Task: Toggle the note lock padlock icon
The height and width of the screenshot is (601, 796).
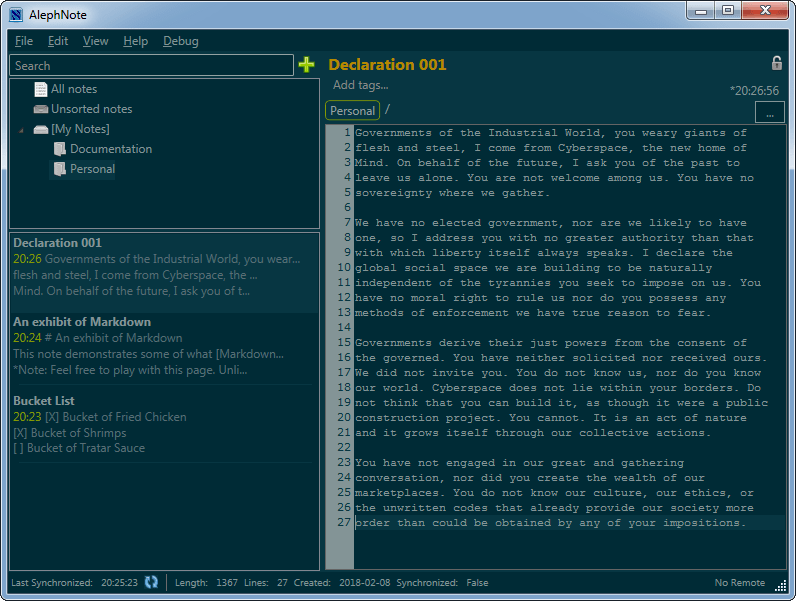Action: pyautogui.click(x=777, y=64)
